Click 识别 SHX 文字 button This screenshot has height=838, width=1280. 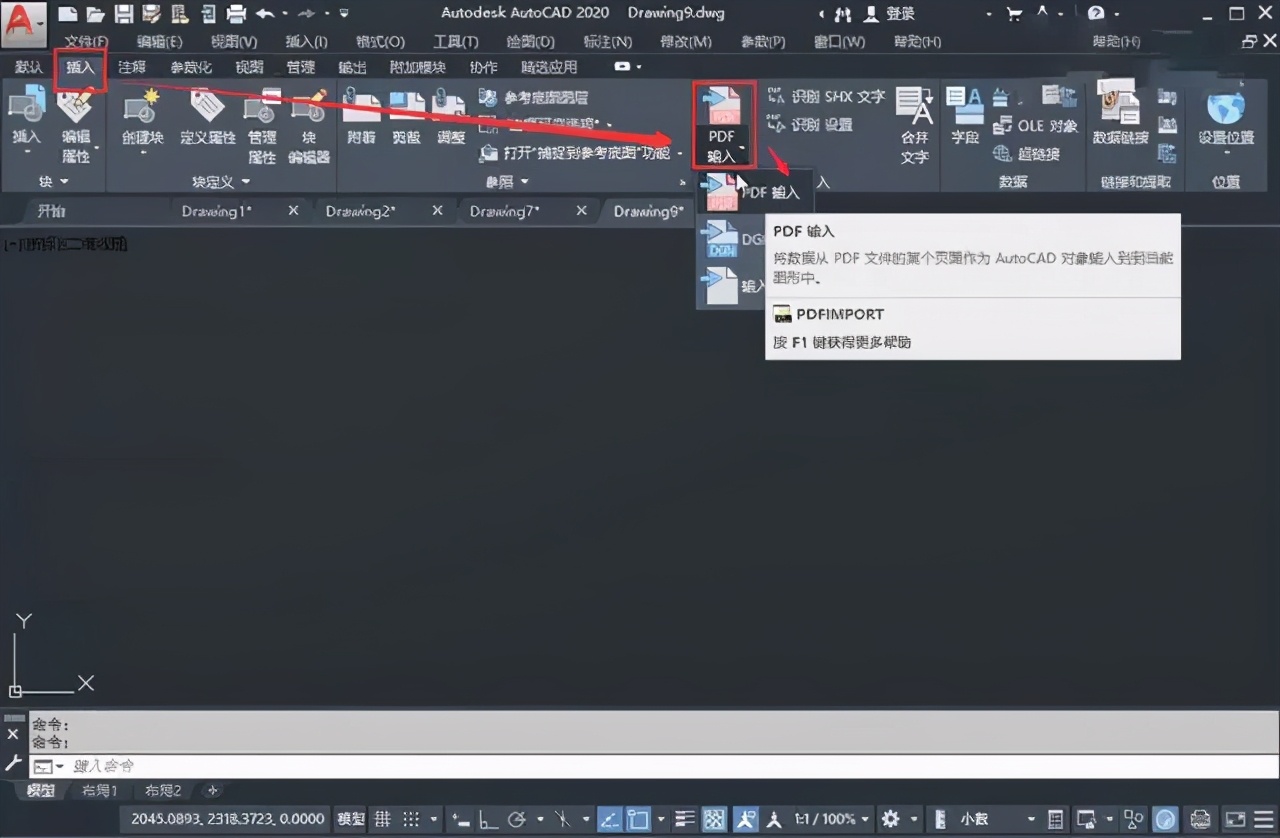(x=826, y=97)
